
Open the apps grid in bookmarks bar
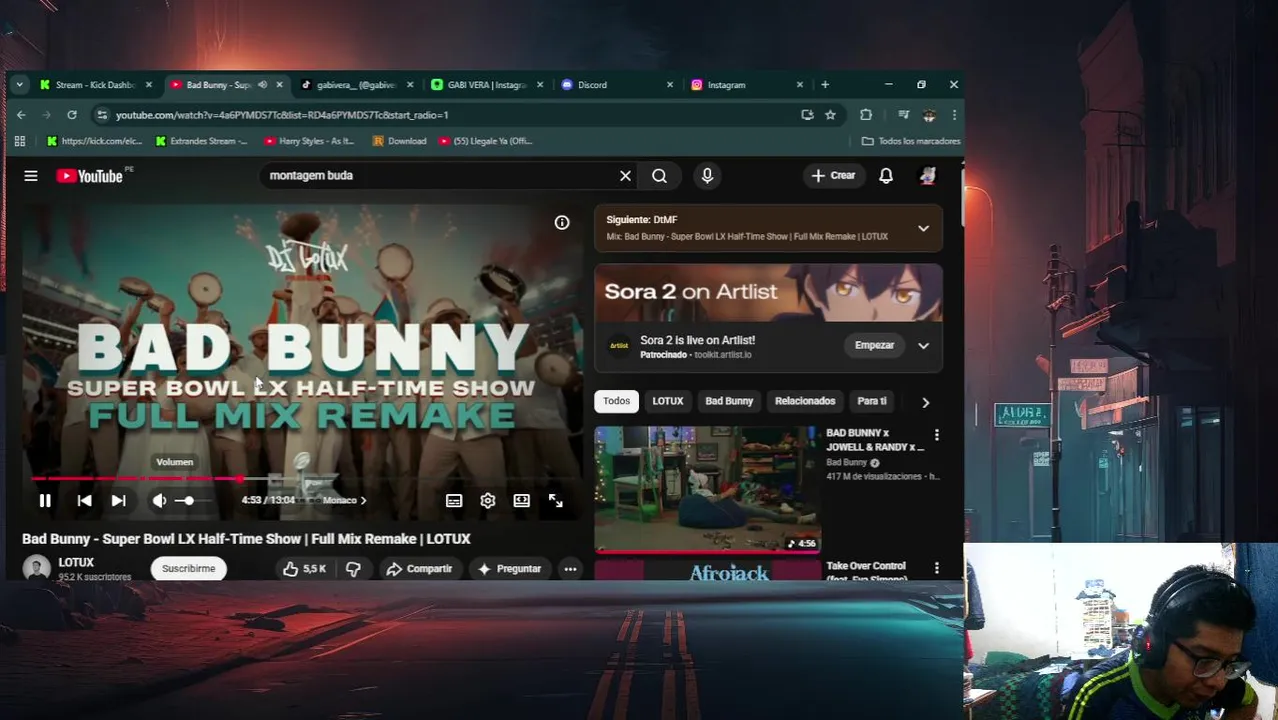click(x=19, y=141)
